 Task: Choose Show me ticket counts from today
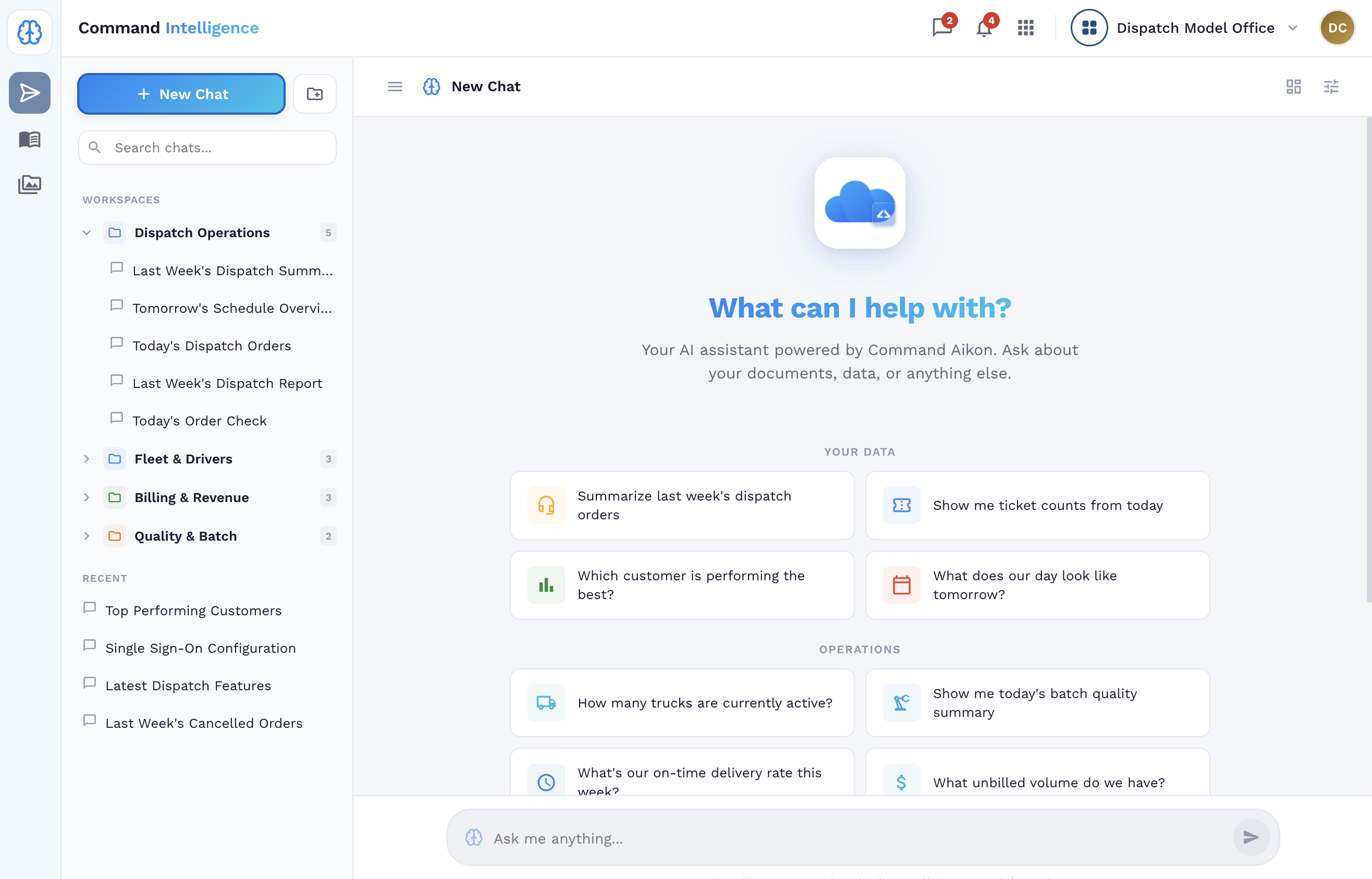(1037, 505)
